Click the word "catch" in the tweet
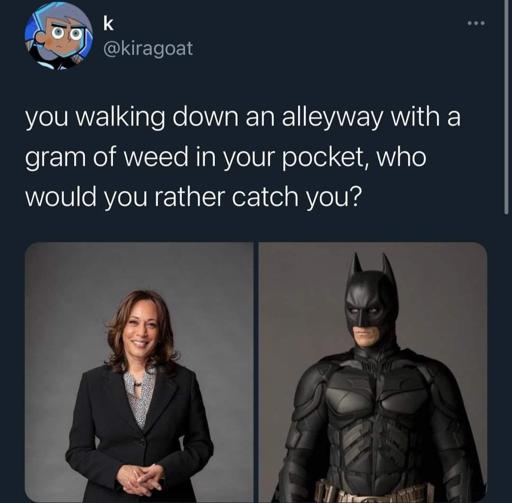 pyautogui.click(x=265, y=197)
